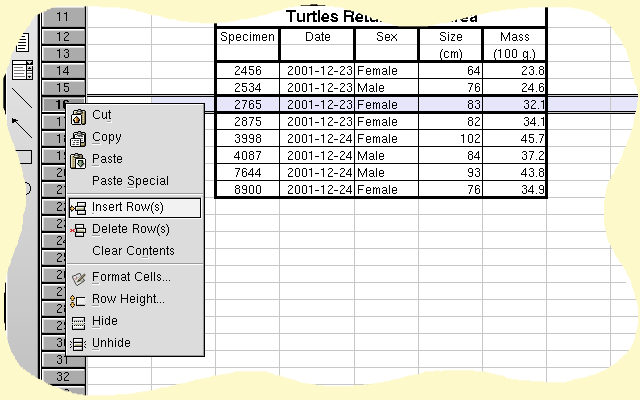The image size is (640, 400).
Task: Select row header 32
Action: tap(63, 377)
